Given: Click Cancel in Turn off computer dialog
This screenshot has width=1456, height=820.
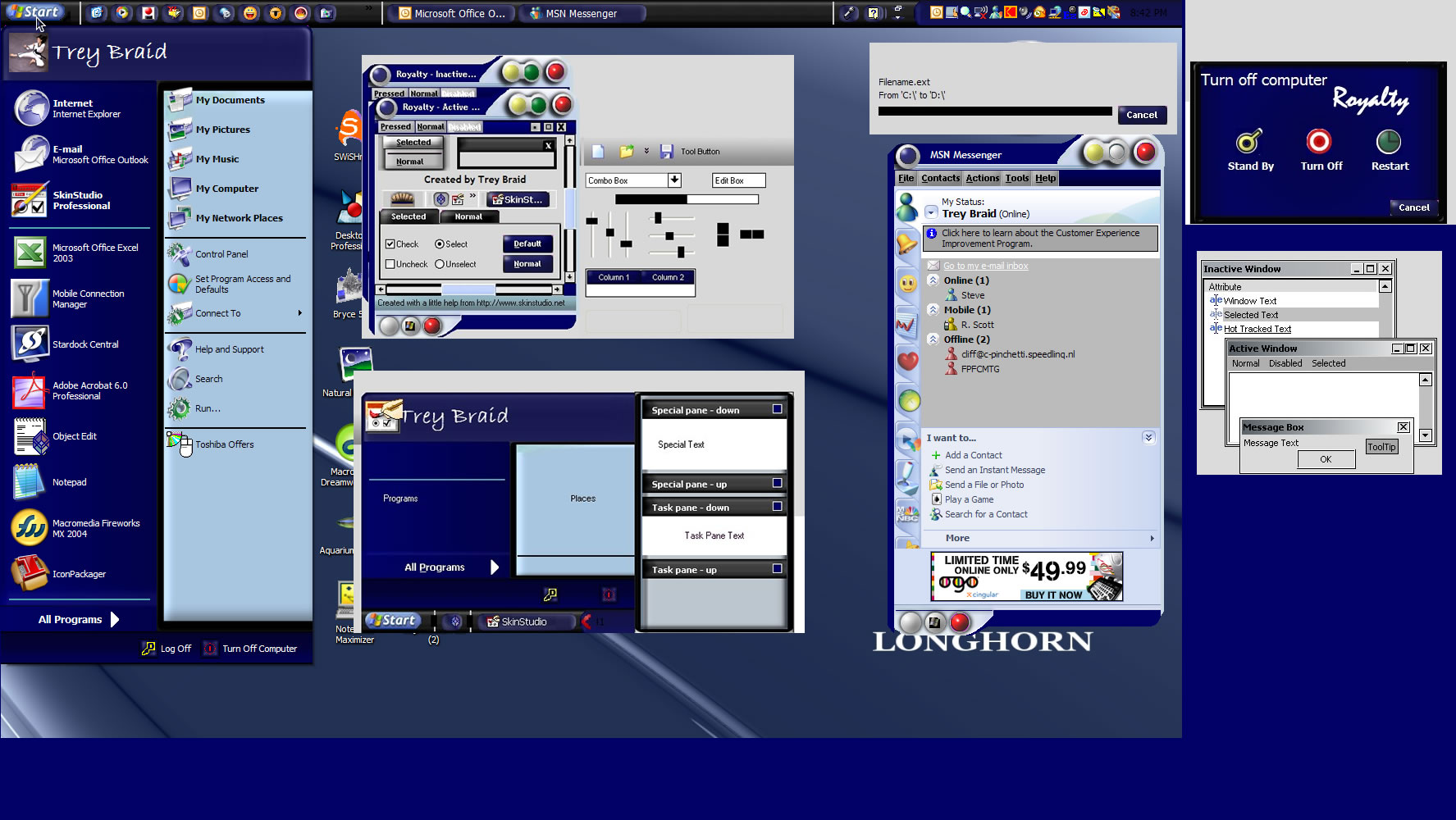Looking at the screenshot, I should (x=1413, y=207).
